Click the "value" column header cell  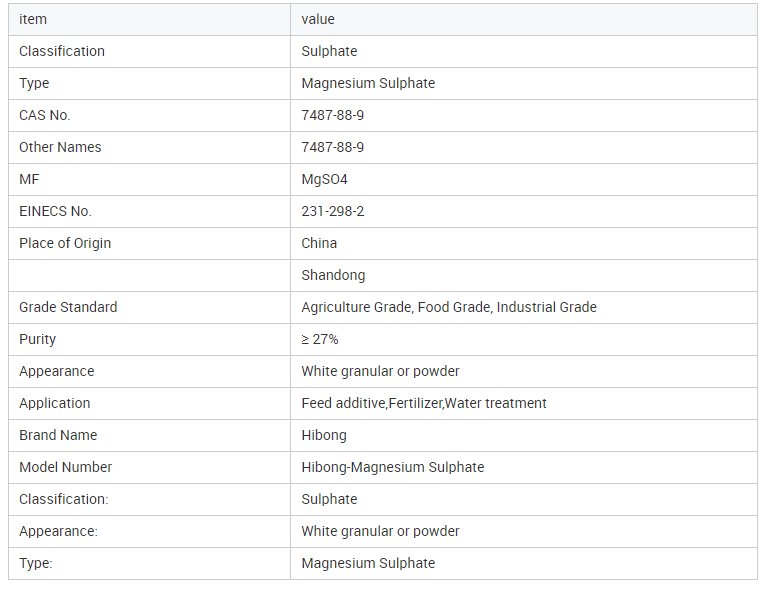click(318, 19)
